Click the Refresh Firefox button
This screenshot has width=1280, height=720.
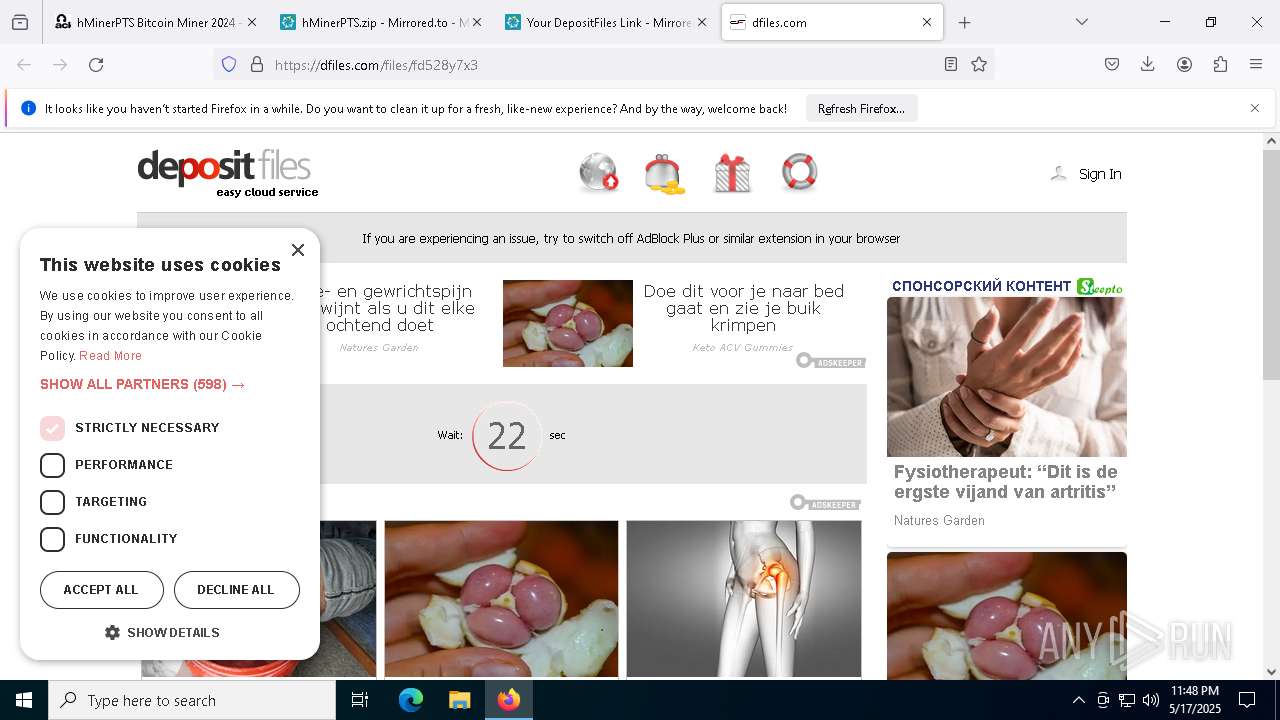click(x=861, y=108)
